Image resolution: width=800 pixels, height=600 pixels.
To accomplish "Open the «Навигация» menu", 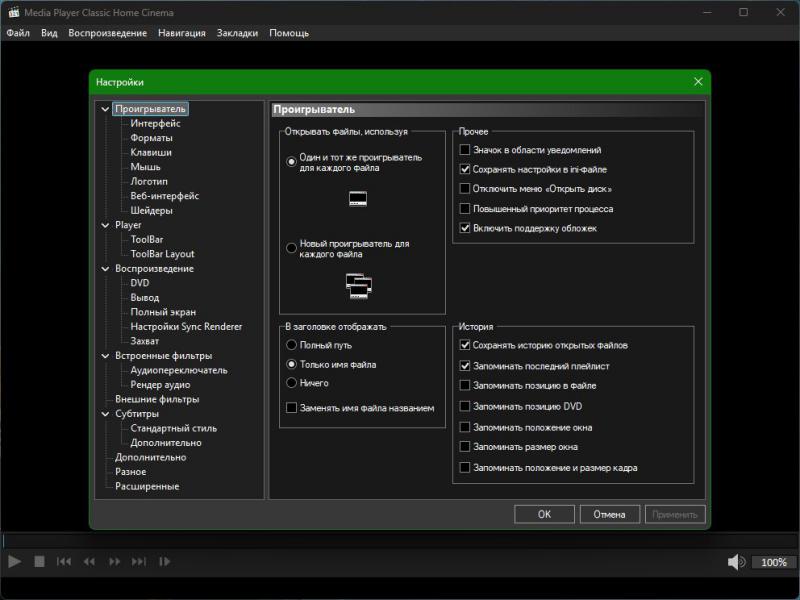I will 181,33.
